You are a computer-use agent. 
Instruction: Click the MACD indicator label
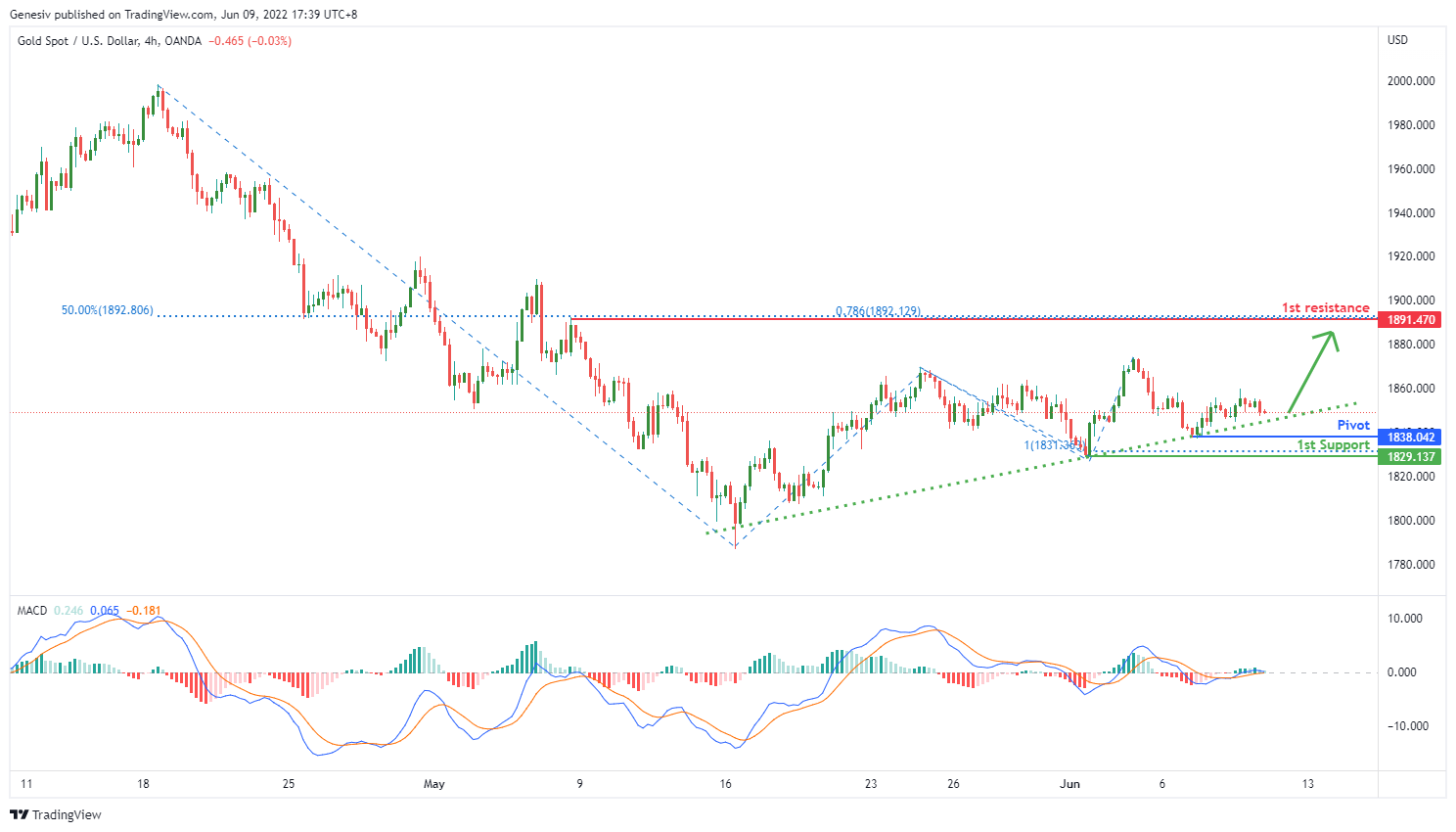[x=32, y=611]
